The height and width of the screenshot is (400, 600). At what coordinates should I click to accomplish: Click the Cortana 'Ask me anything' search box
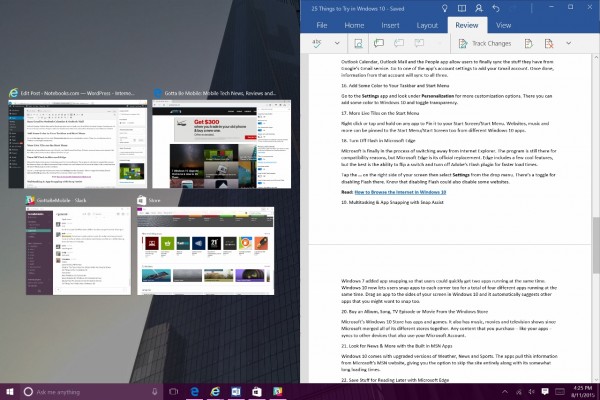[91, 392]
